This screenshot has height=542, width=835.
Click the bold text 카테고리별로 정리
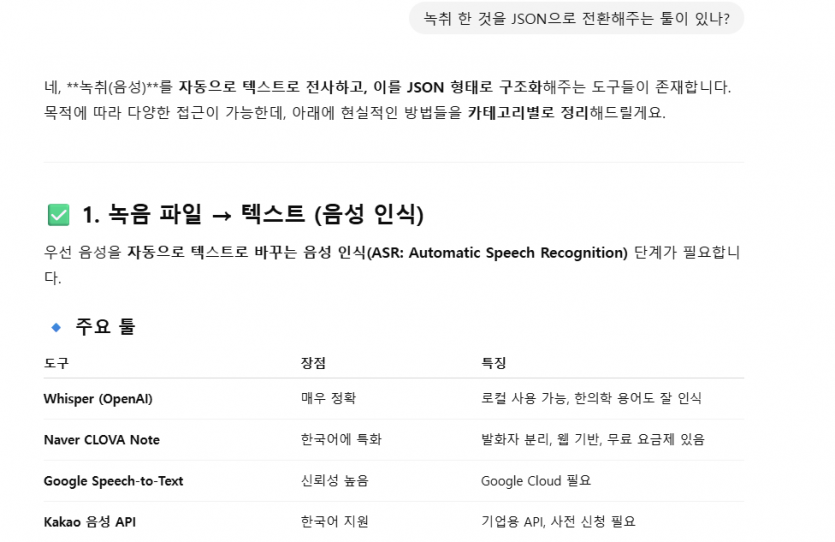coord(528,113)
